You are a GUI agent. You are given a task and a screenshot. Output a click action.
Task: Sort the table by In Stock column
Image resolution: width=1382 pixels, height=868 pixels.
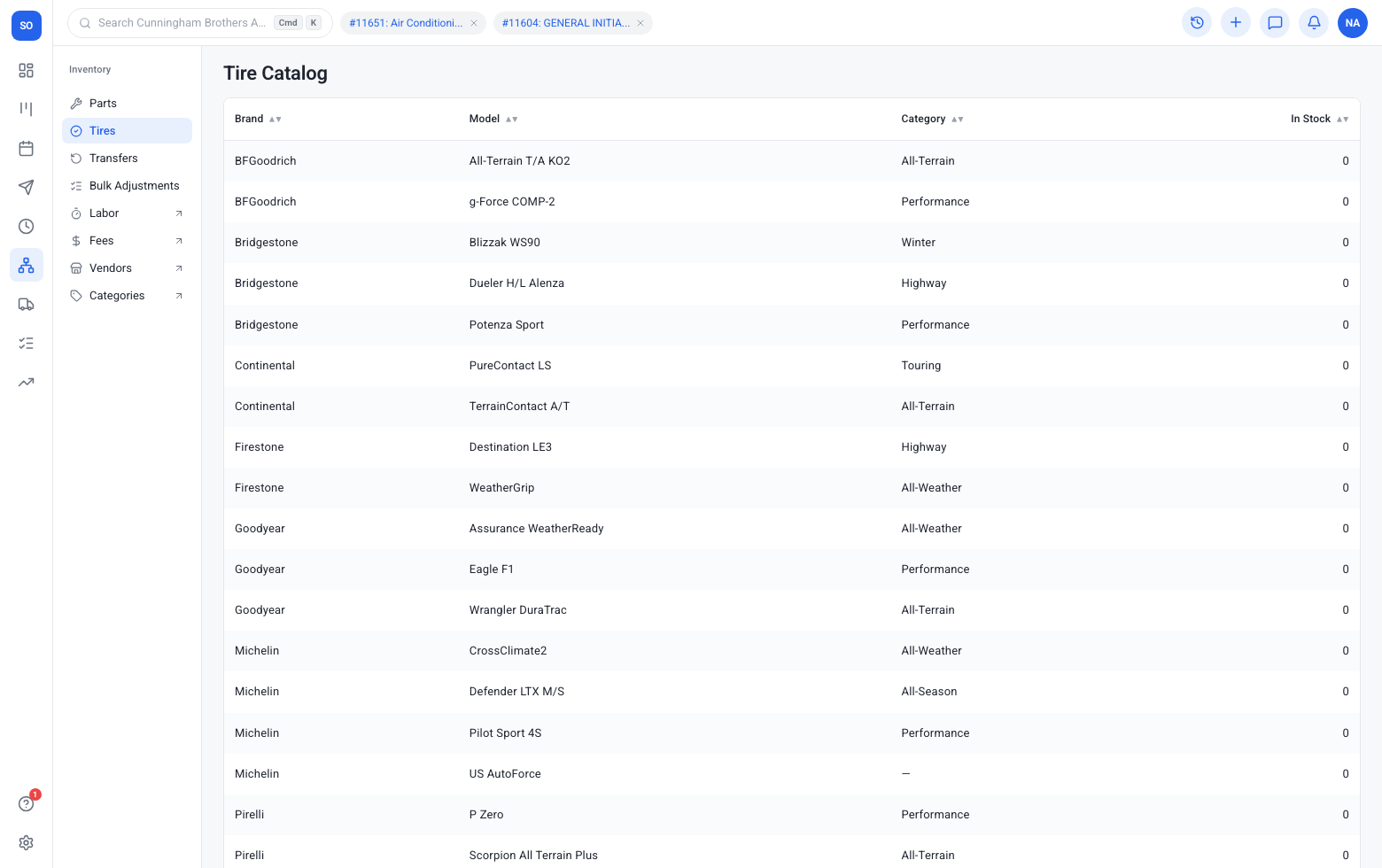click(1319, 119)
